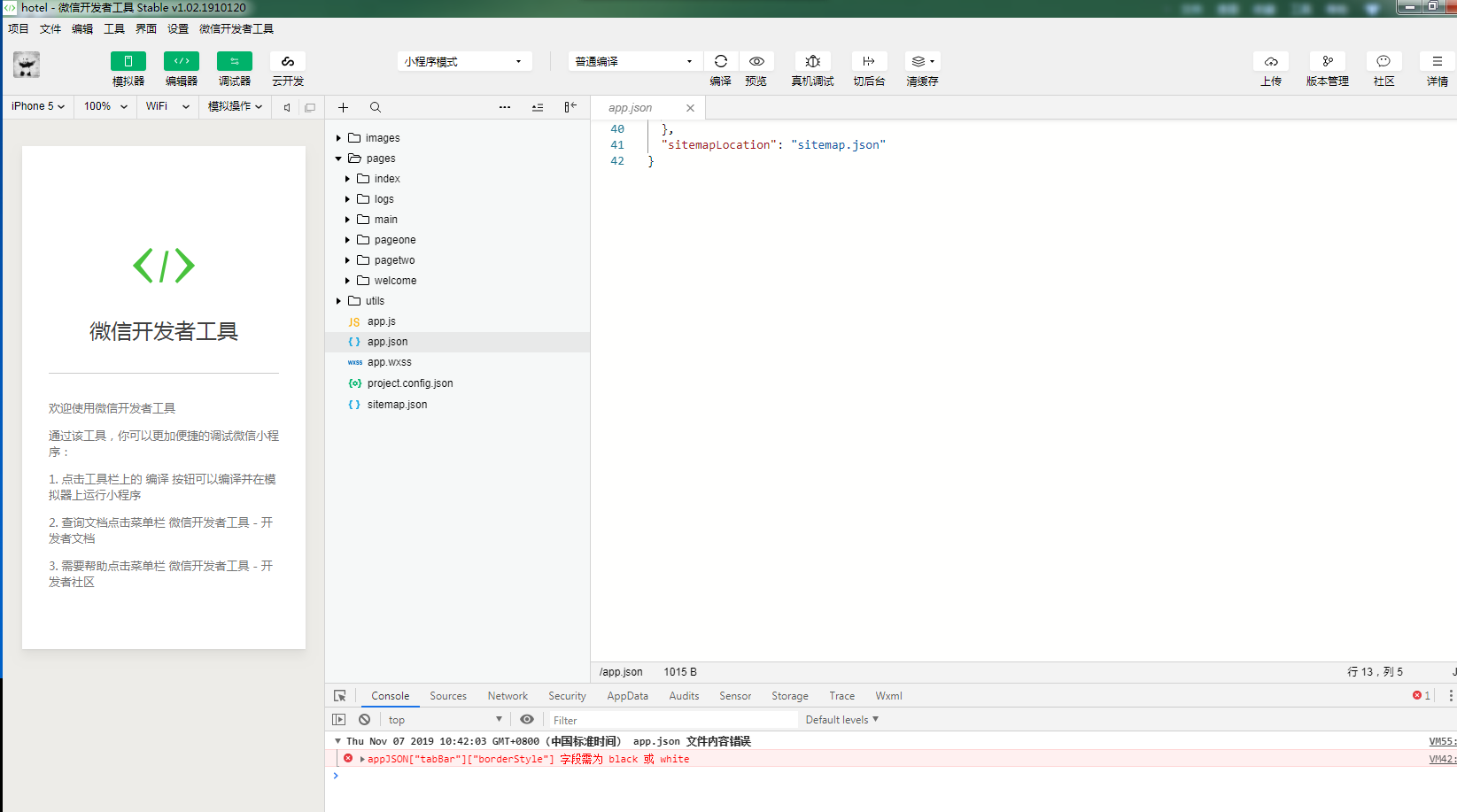Expand the utils folder

(338, 301)
